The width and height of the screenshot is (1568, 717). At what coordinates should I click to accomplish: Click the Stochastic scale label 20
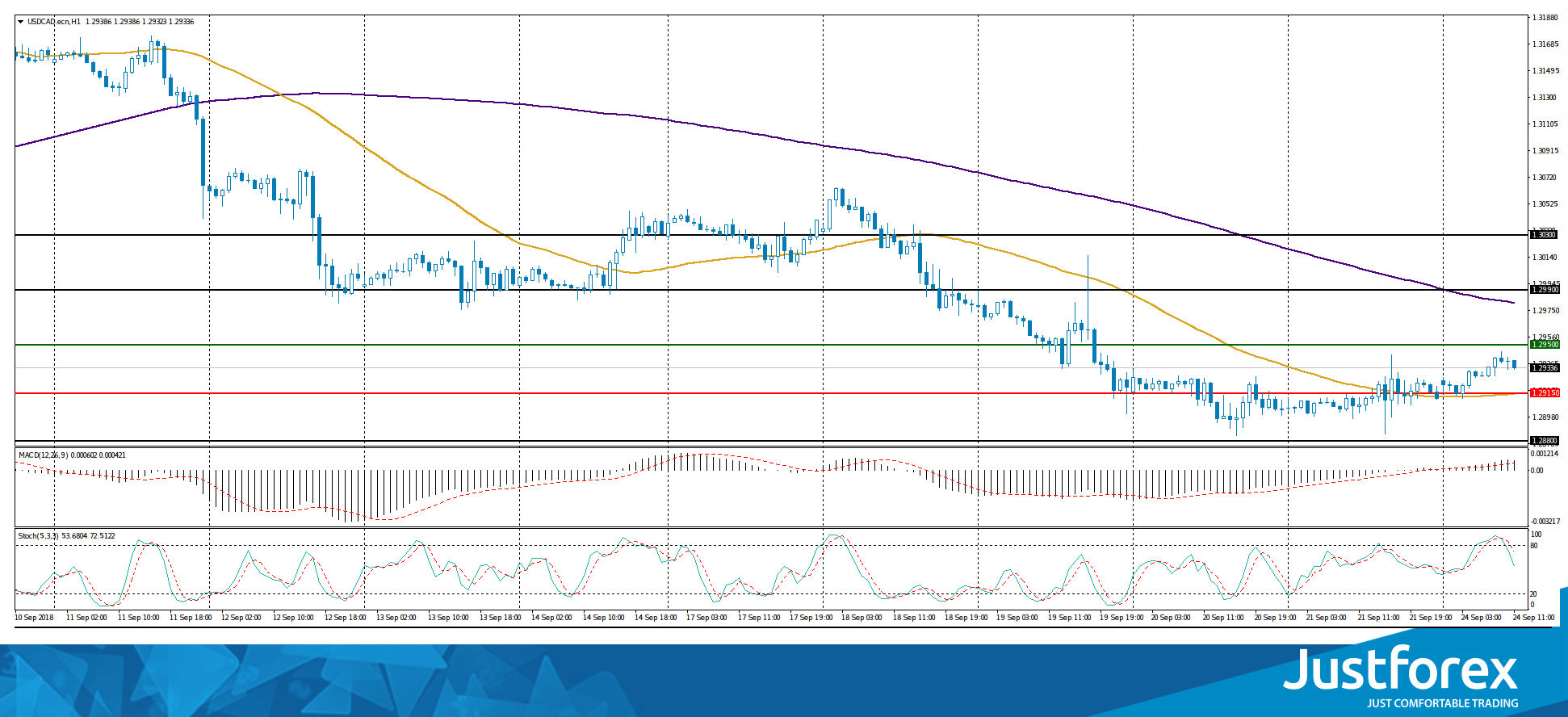[x=1534, y=594]
